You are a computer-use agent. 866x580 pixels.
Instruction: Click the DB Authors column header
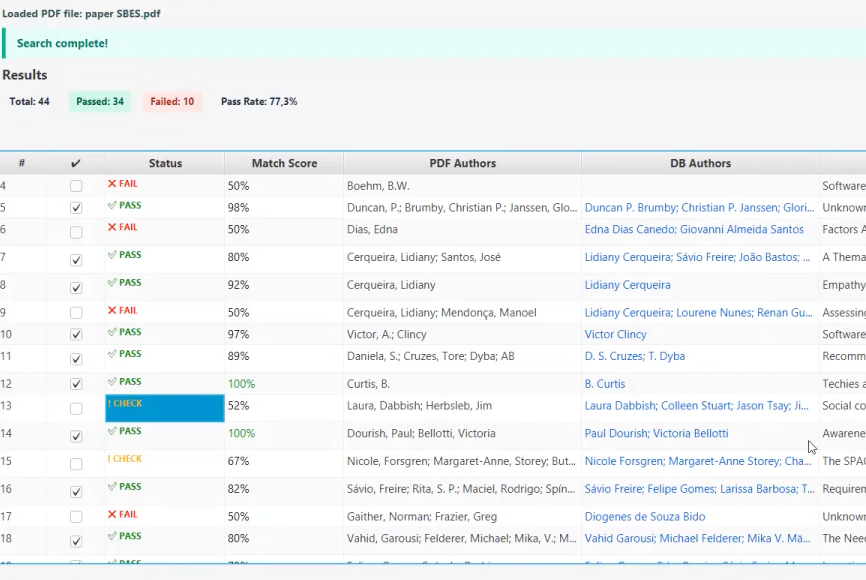click(x=700, y=163)
